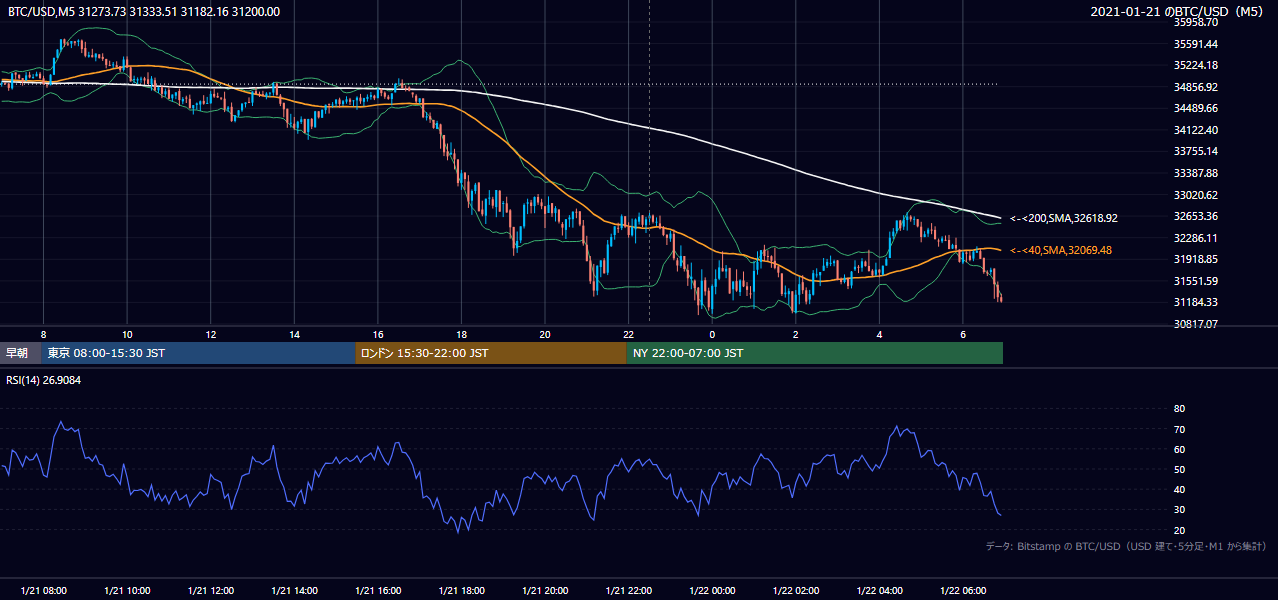This screenshot has height=600, width=1278.
Task: Click RSI scale value 30
Action: tap(1179, 510)
